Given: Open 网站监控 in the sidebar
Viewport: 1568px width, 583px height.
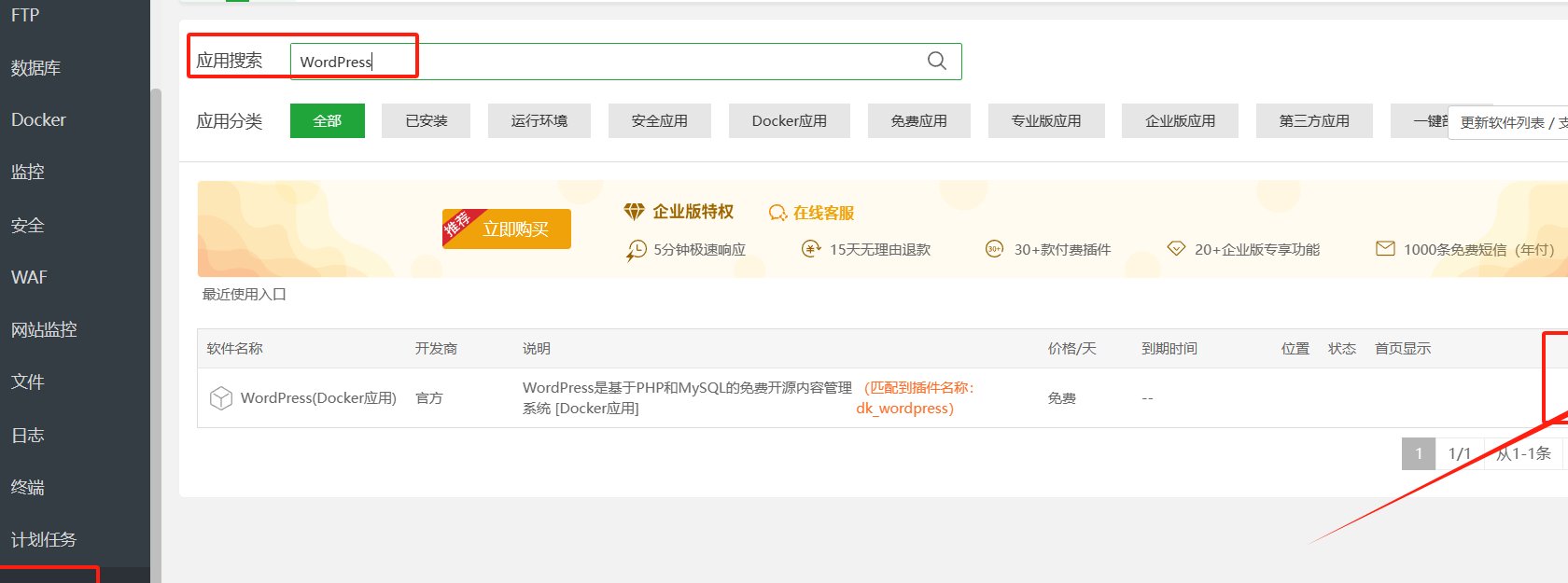Looking at the screenshot, I should pyautogui.click(x=44, y=329).
